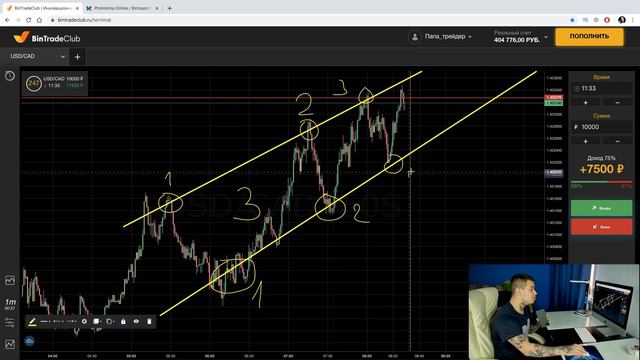The width and height of the screenshot is (640, 360).
Task: Decrease expiry time with minus
Action: 618,103
